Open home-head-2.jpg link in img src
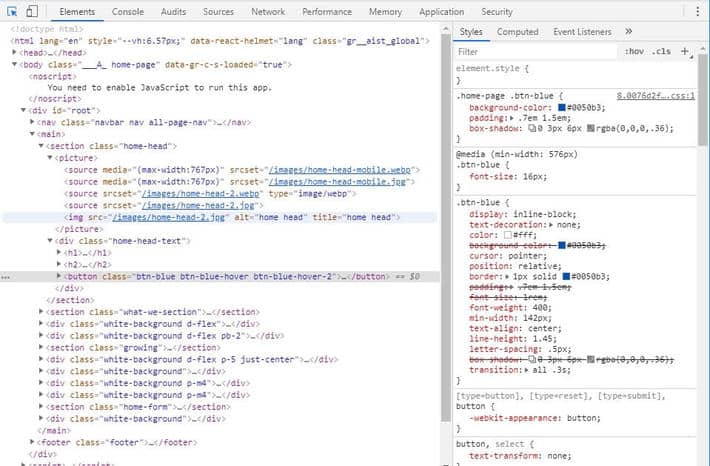 pyautogui.click(x=168, y=217)
